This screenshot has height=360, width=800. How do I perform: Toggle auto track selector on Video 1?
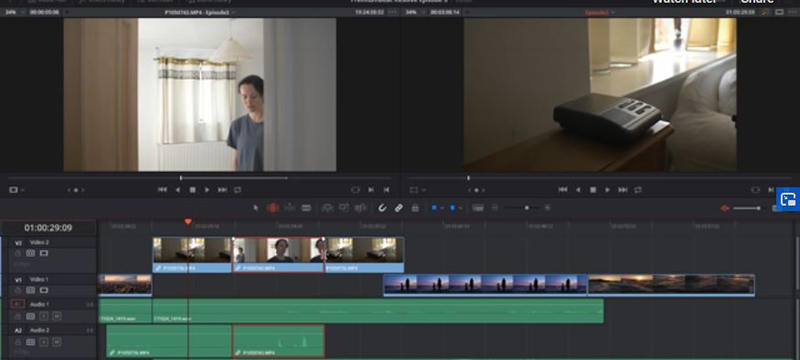(x=31, y=290)
